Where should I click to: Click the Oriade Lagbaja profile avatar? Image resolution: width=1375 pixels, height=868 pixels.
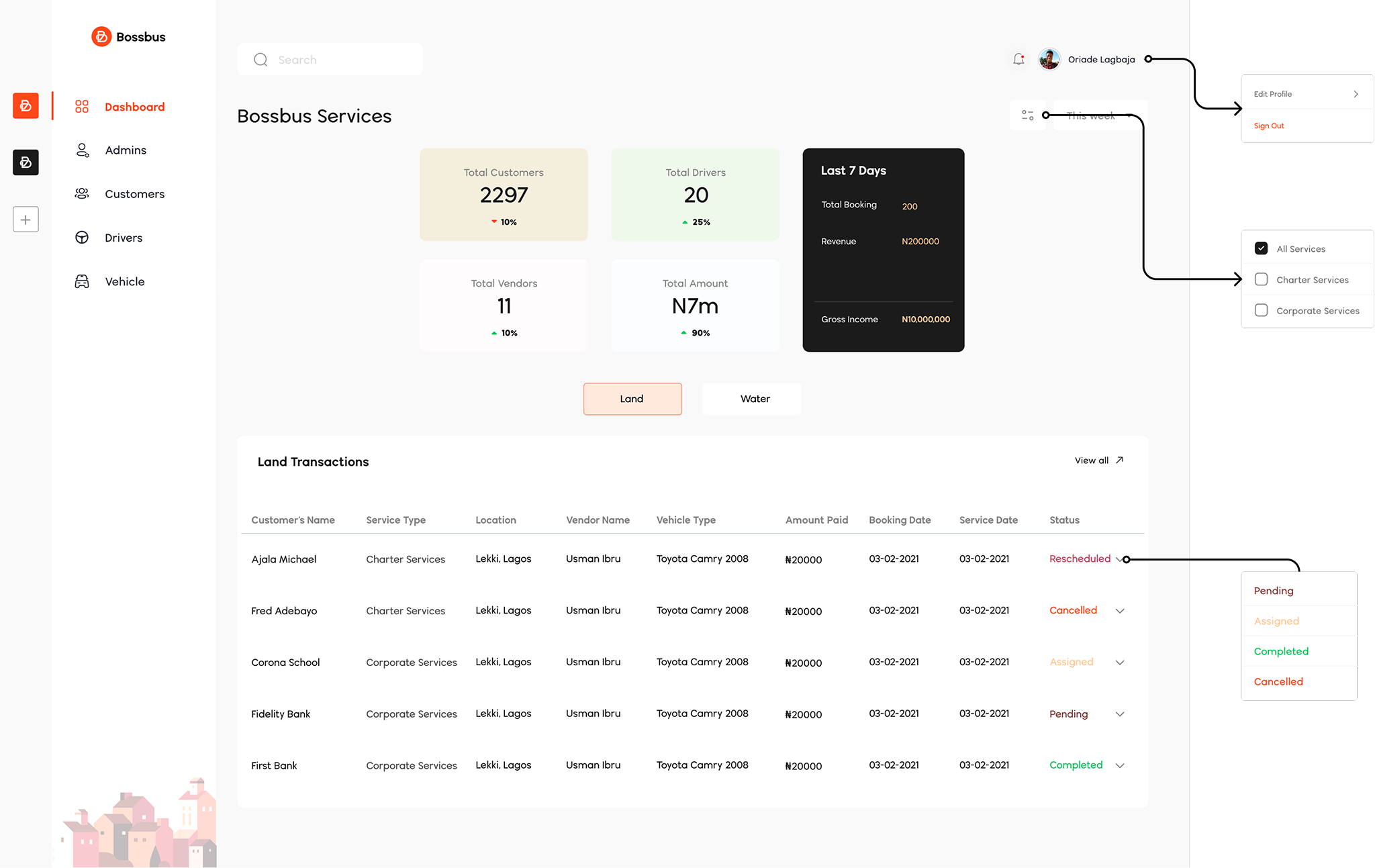1049,59
